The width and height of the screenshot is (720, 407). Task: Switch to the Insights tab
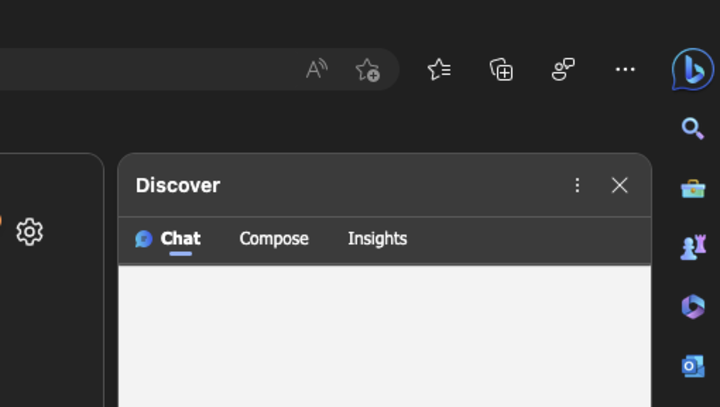[377, 239]
